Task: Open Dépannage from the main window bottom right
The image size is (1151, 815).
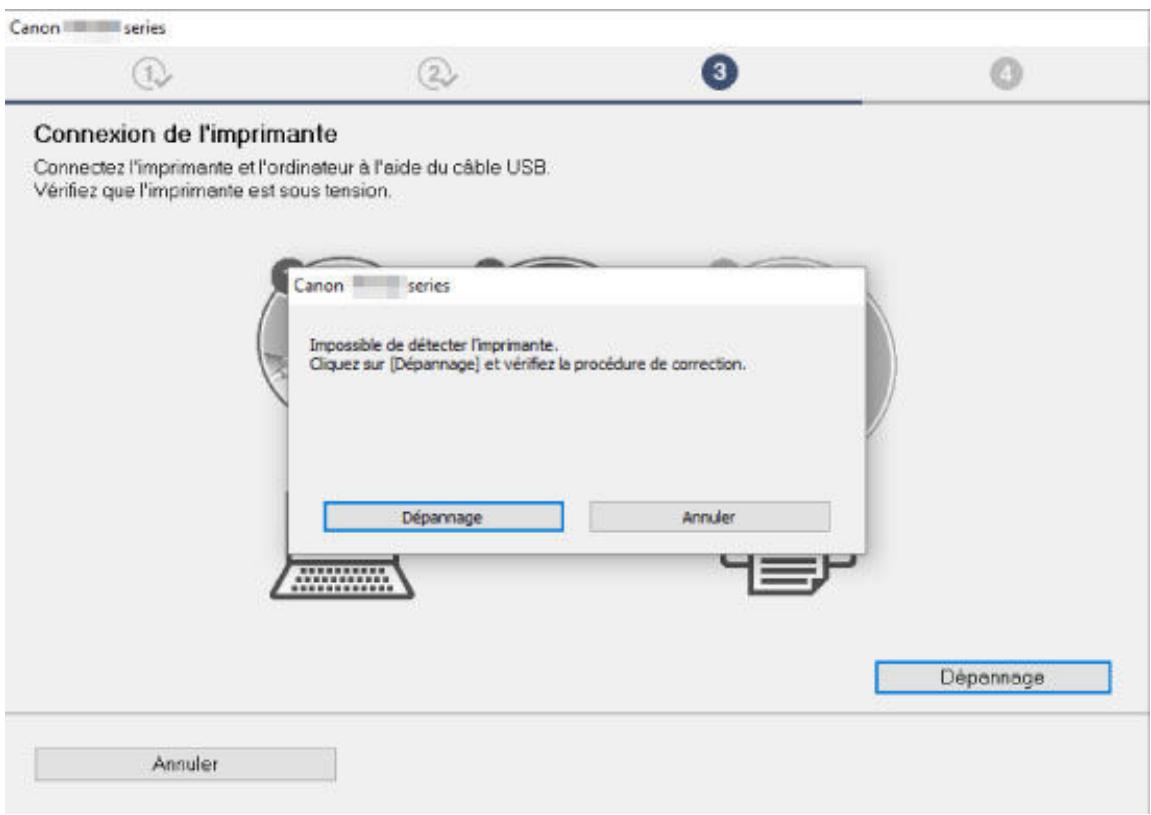Action: click(x=992, y=677)
